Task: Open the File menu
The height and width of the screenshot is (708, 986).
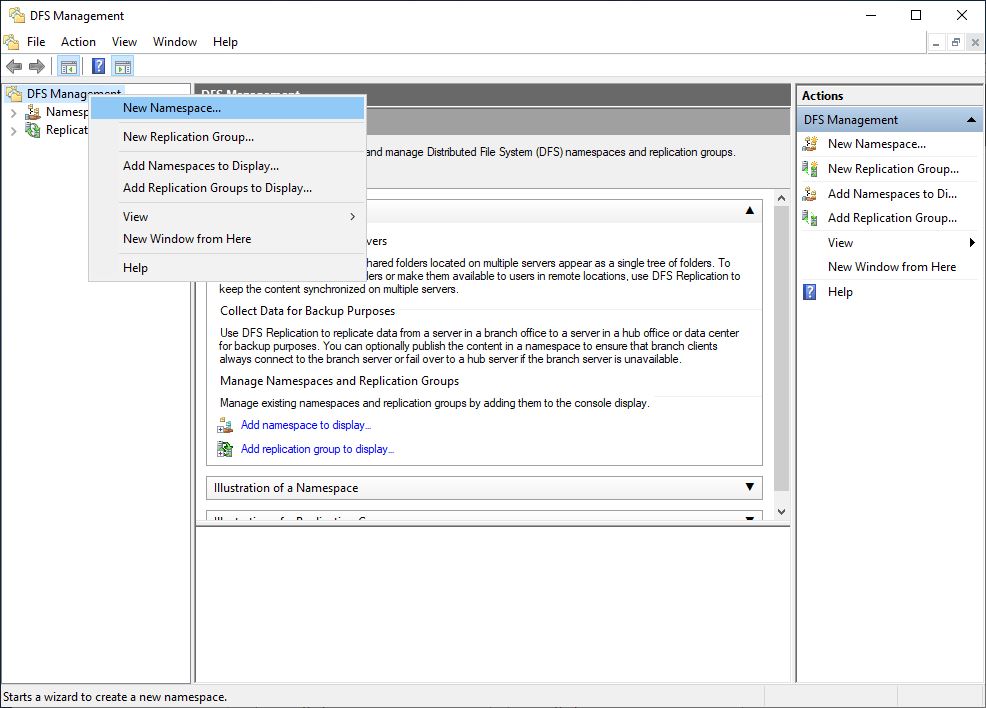Action: click(x=36, y=42)
